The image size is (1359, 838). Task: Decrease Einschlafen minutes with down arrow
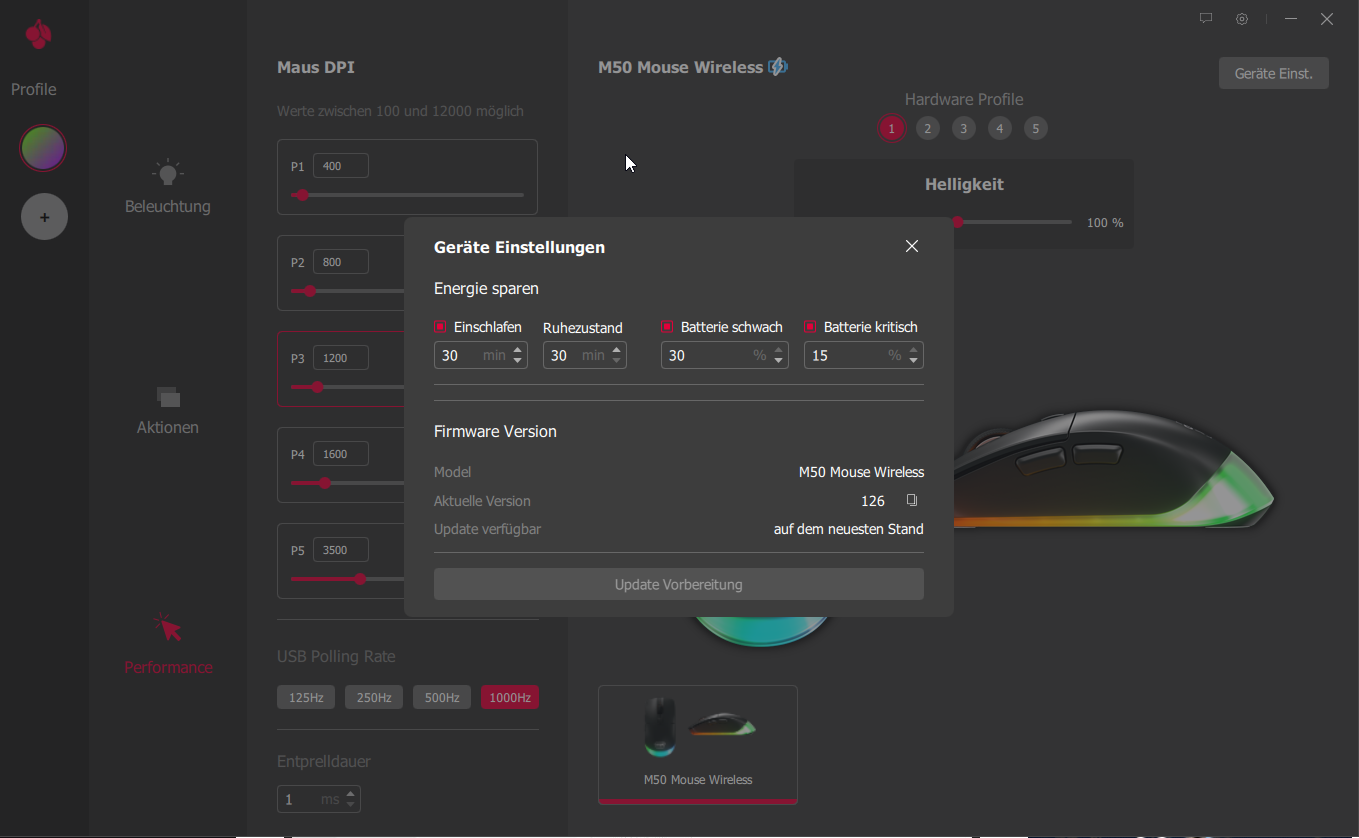pyautogui.click(x=517, y=361)
